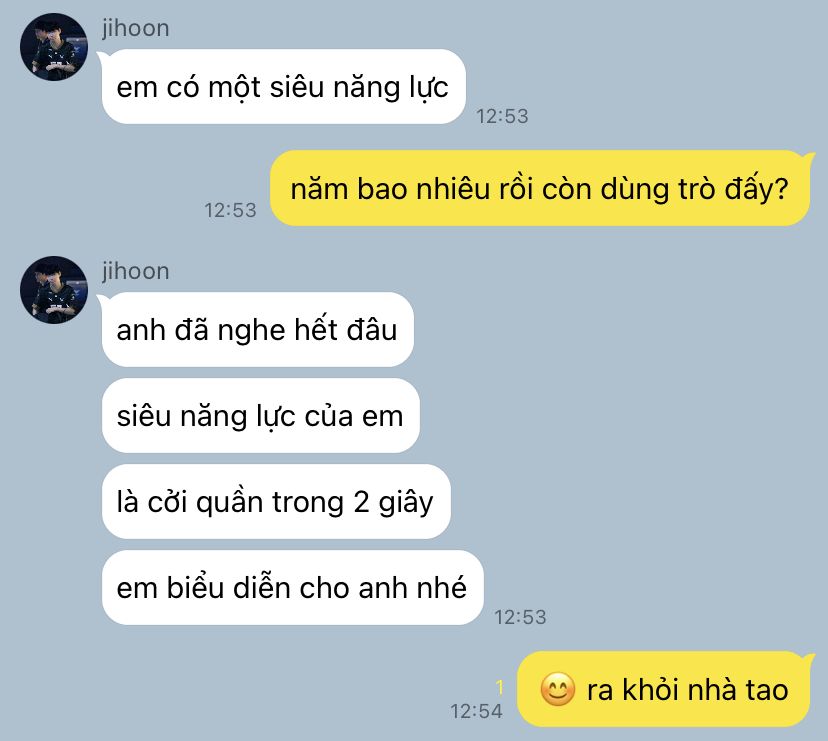
Task: Select yellow message 'ra khỏi nhà tao'
Action: [664, 689]
